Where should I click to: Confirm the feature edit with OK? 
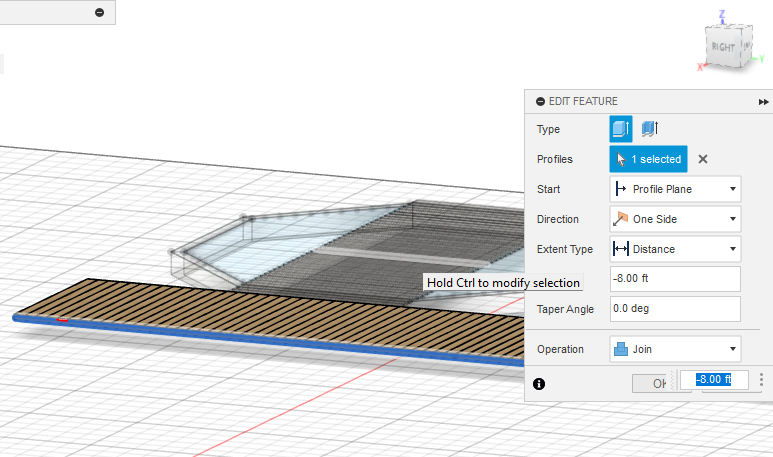(x=653, y=384)
